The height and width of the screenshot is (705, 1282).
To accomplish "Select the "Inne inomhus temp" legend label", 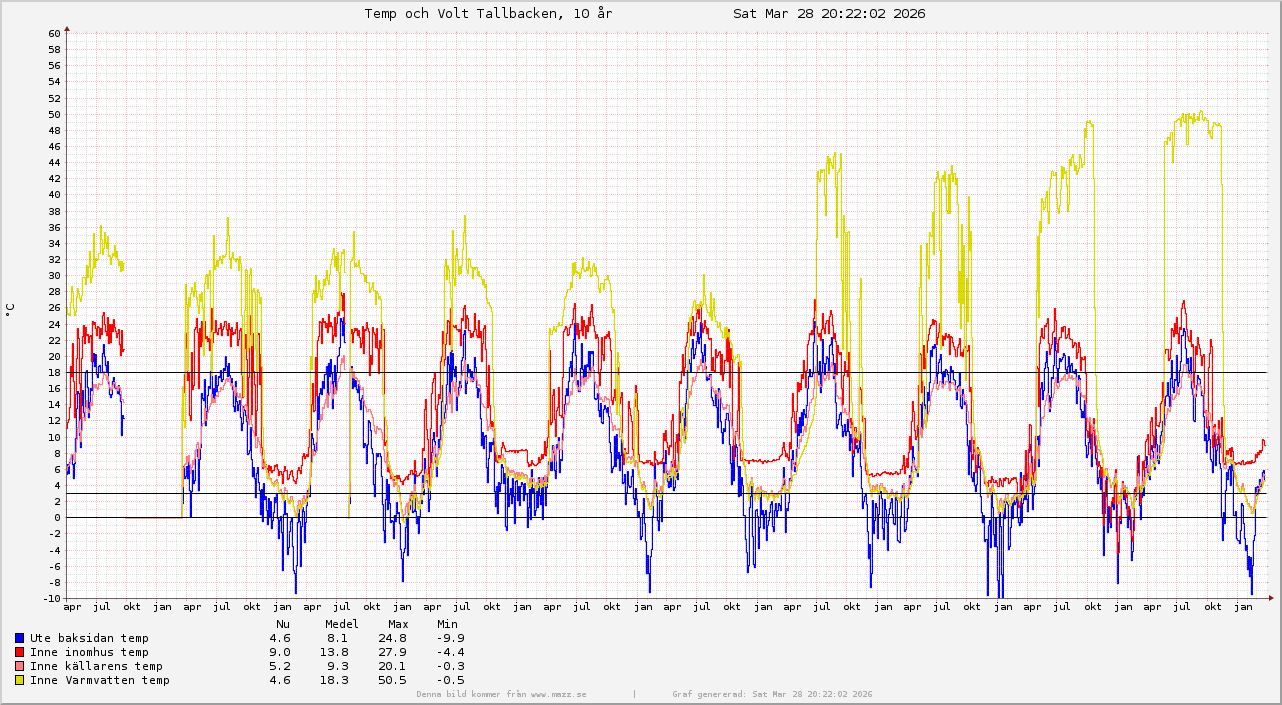I will (89, 652).
